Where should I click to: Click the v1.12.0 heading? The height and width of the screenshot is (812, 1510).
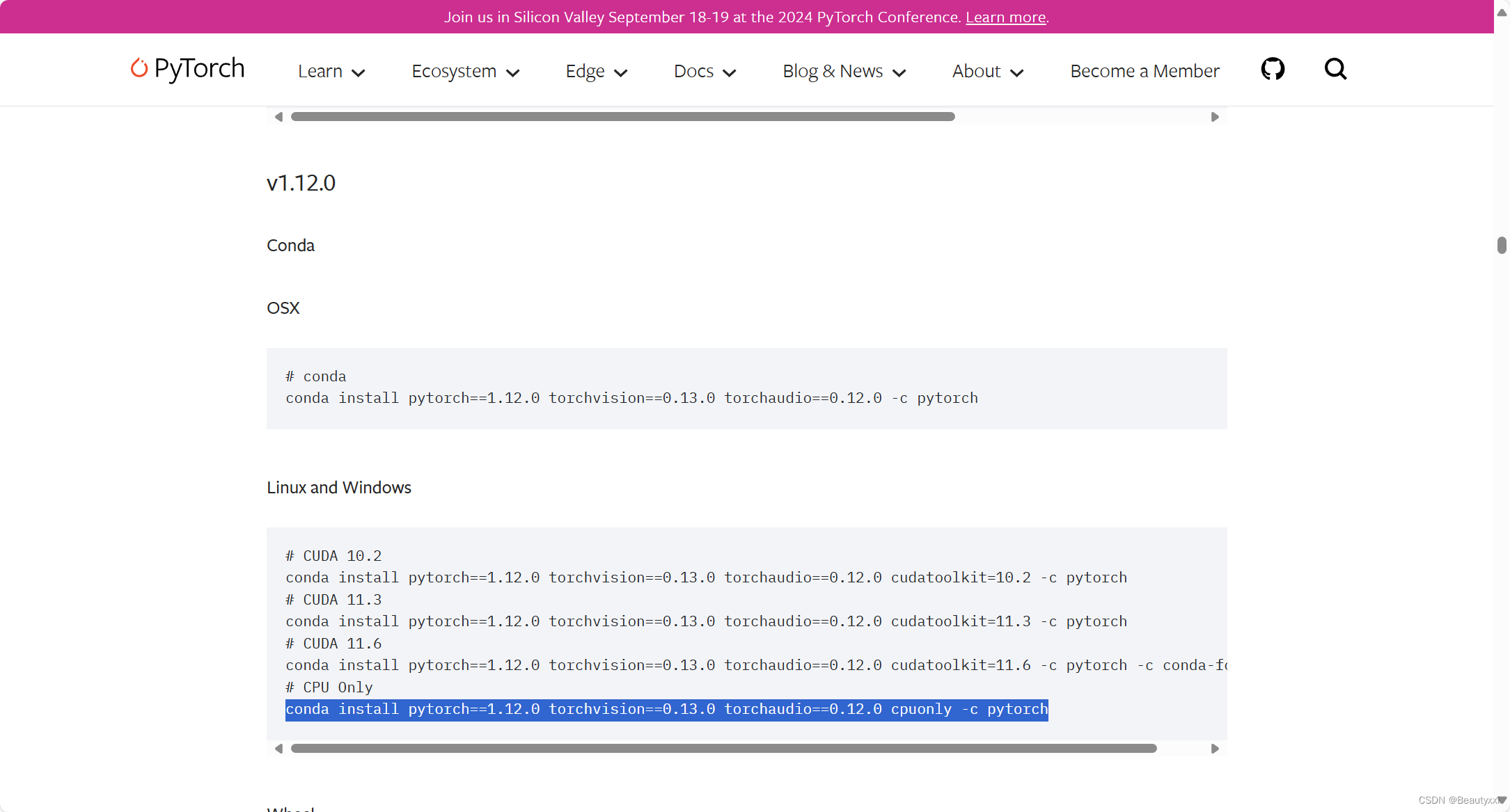coord(301,183)
